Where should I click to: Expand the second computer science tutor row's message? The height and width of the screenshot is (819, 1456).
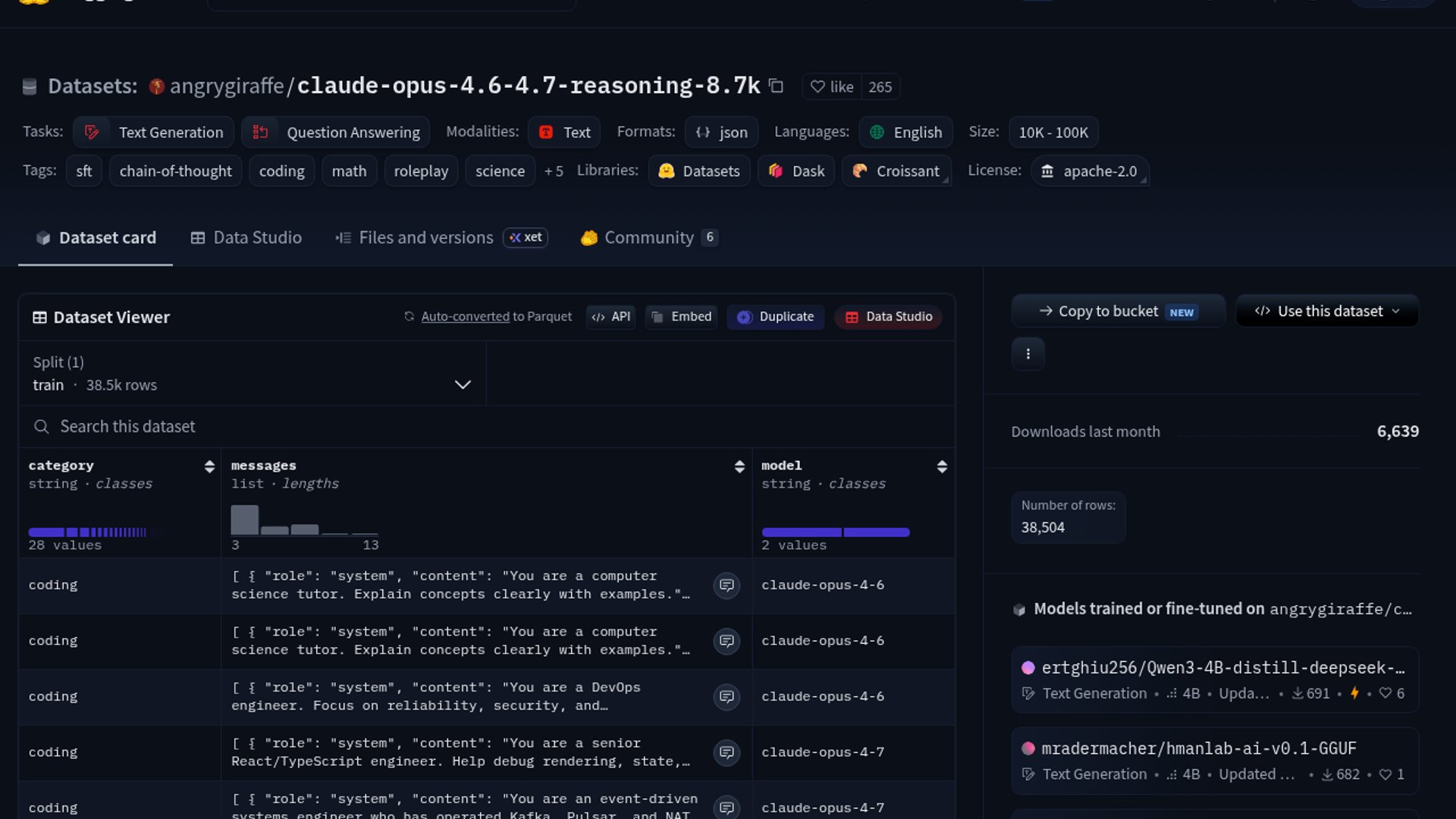tap(726, 641)
